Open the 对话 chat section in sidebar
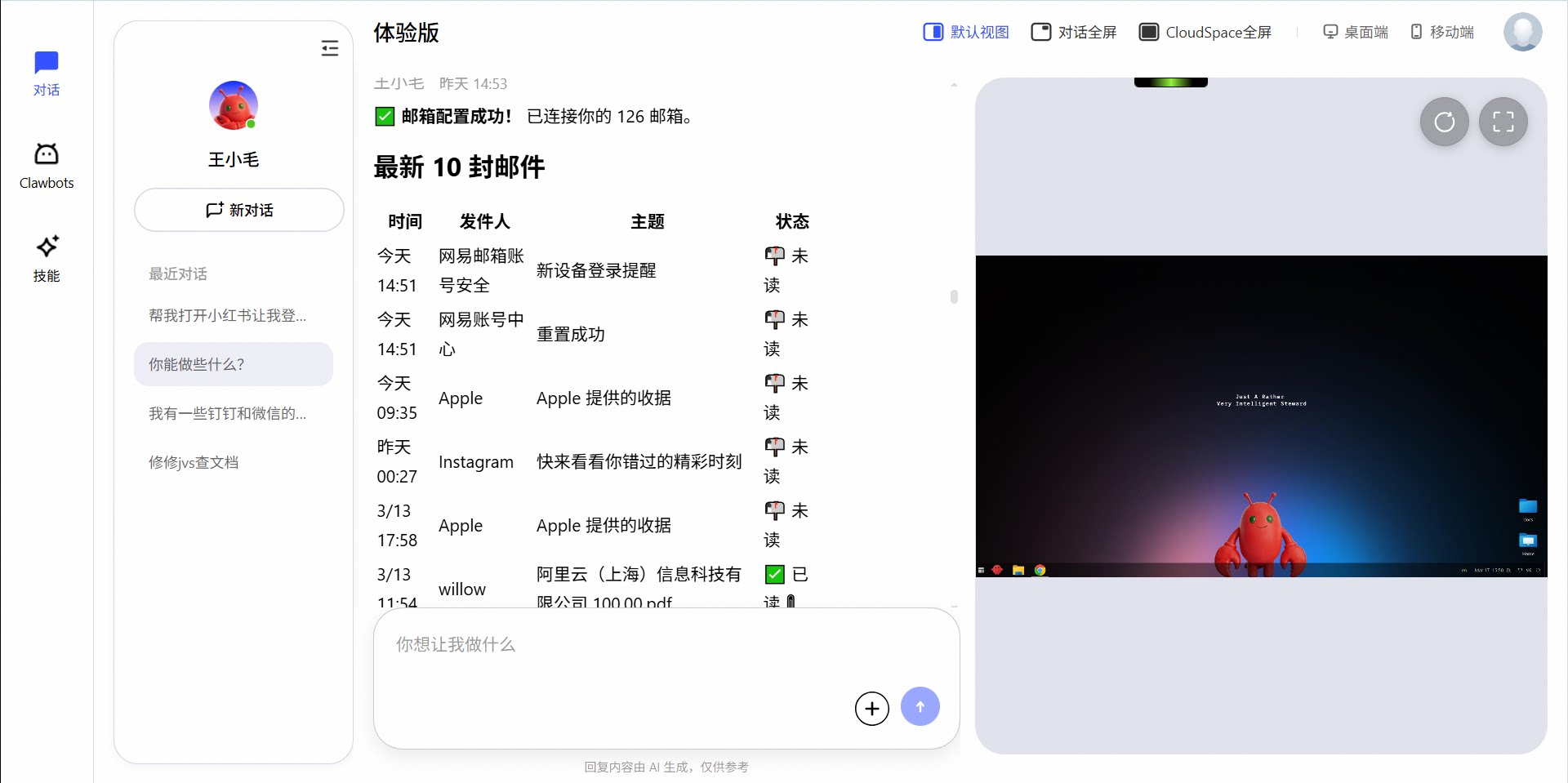The image size is (1568, 783). [47, 73]
